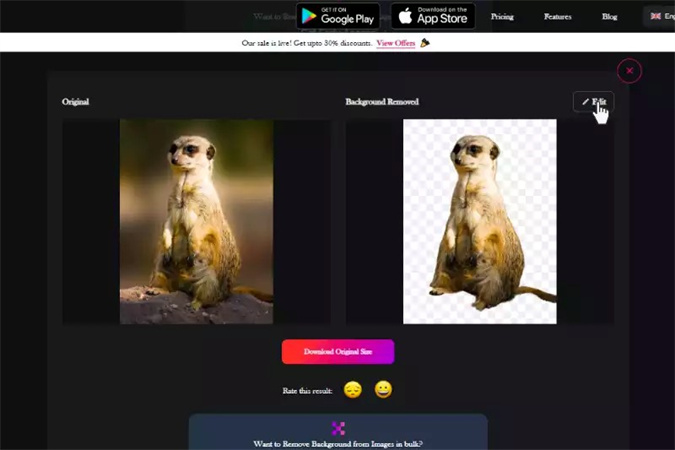This screenshot has height=450, width=675.
Task: Click the party popper icon beside View Offers
Action: [x=425, y=43]
